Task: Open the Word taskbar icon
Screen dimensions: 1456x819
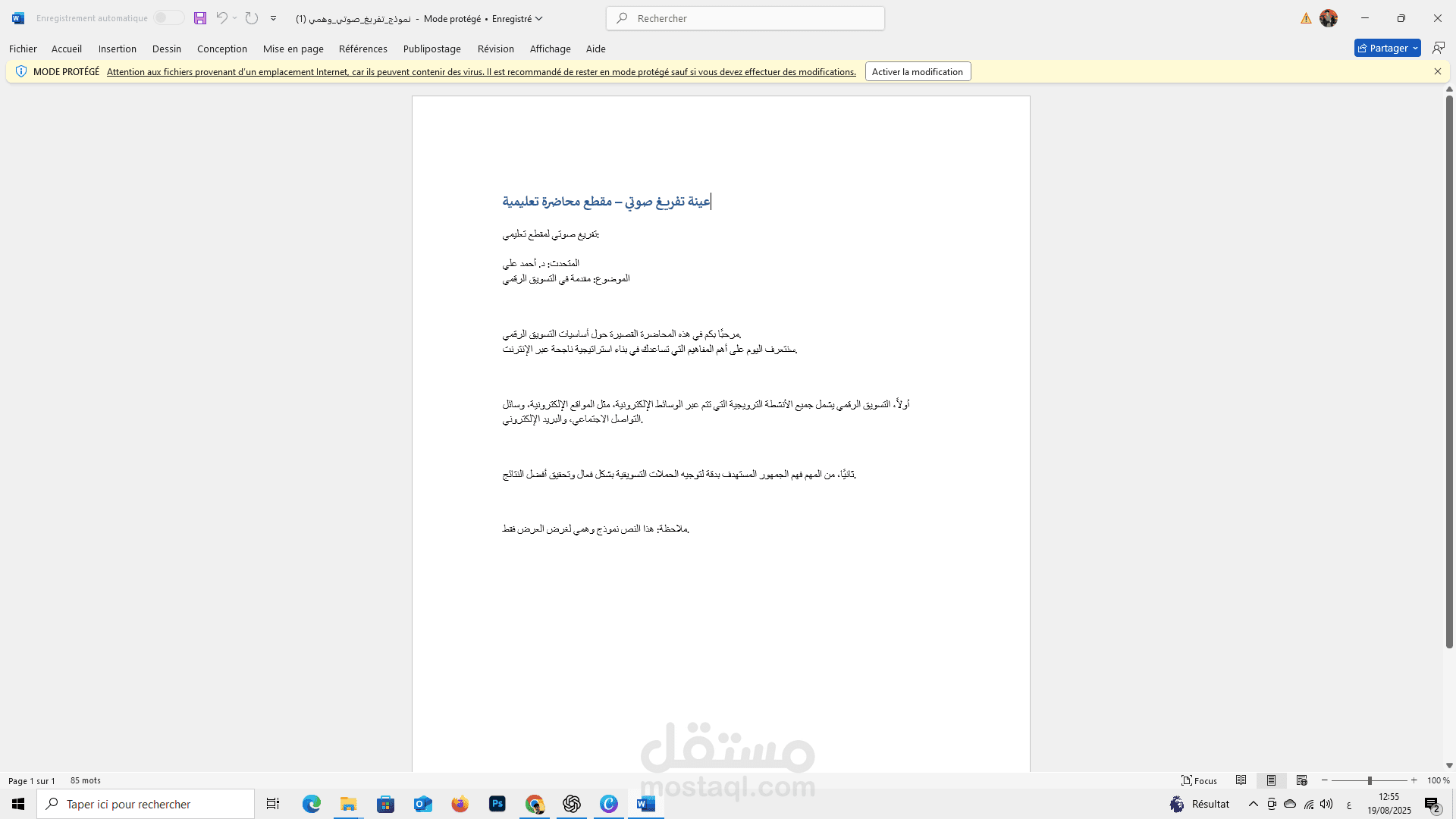Action: click(646, 804)
